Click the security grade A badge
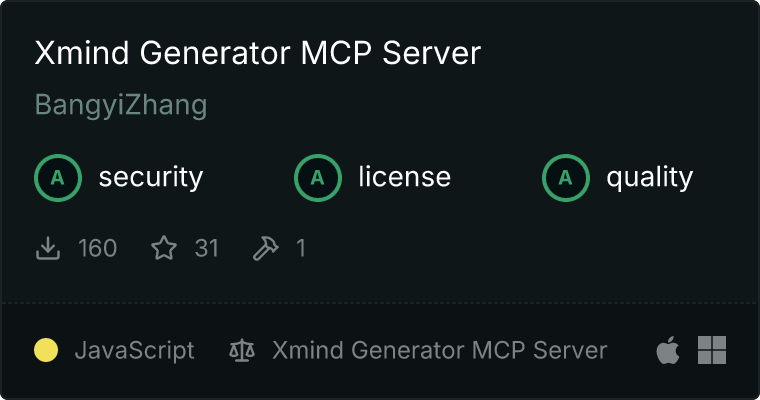 [x=58, y=177]
